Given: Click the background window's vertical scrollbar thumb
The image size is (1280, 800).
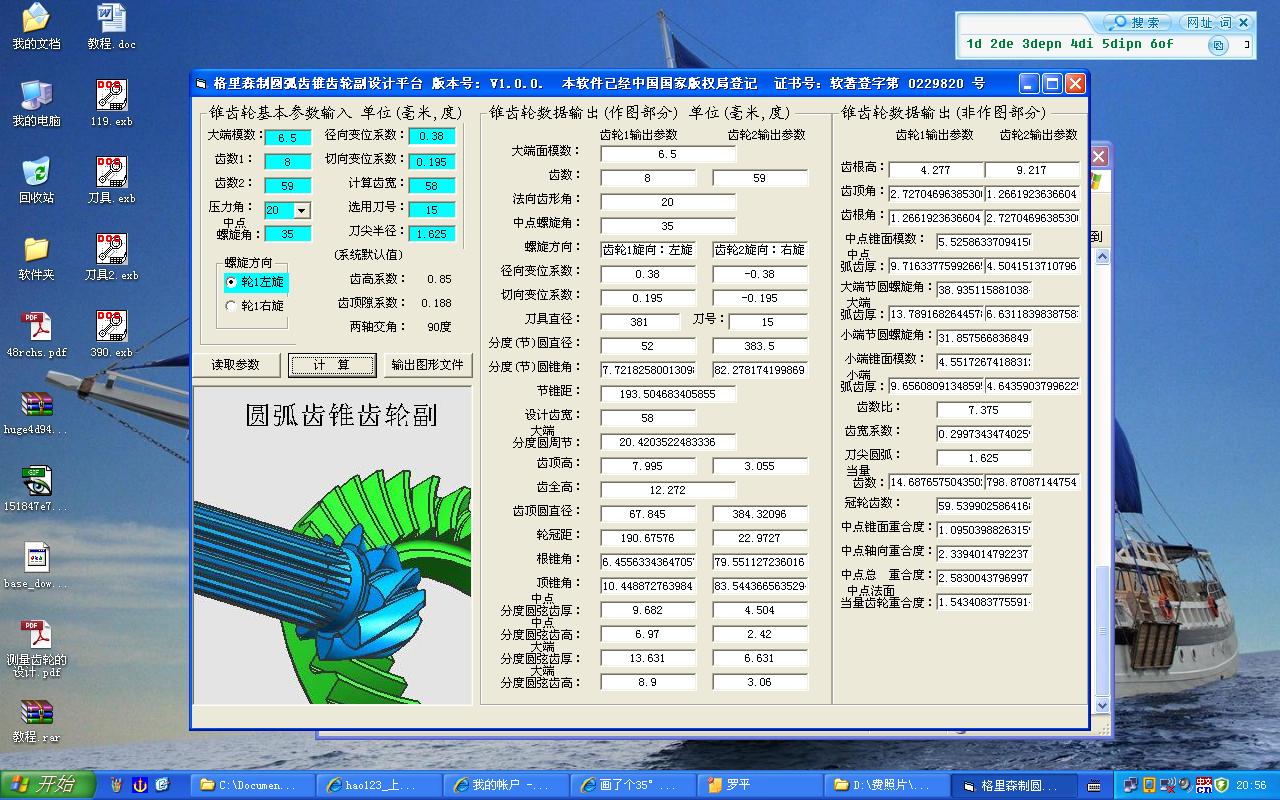Looking at the screenshot, I should 1102,632.
